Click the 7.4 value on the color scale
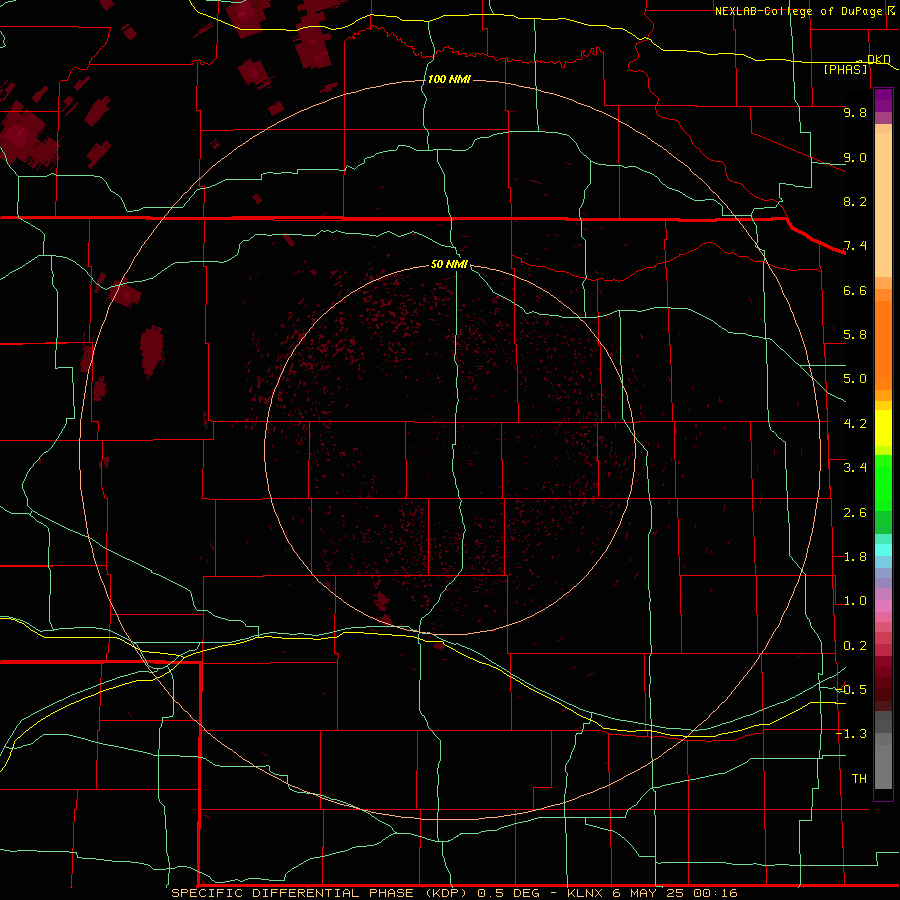 855,246
